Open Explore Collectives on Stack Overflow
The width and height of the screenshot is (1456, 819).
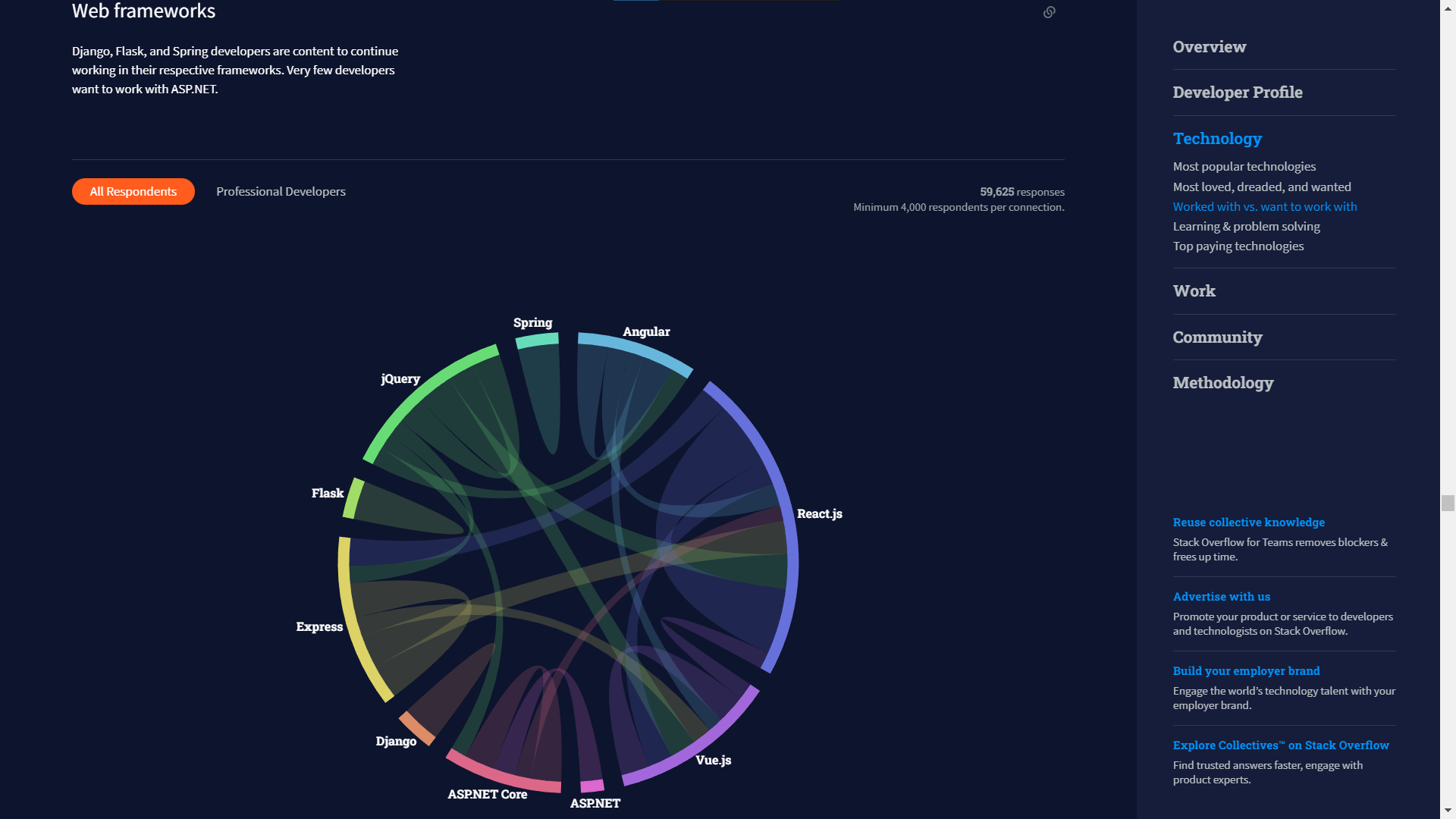[1280, 745]
